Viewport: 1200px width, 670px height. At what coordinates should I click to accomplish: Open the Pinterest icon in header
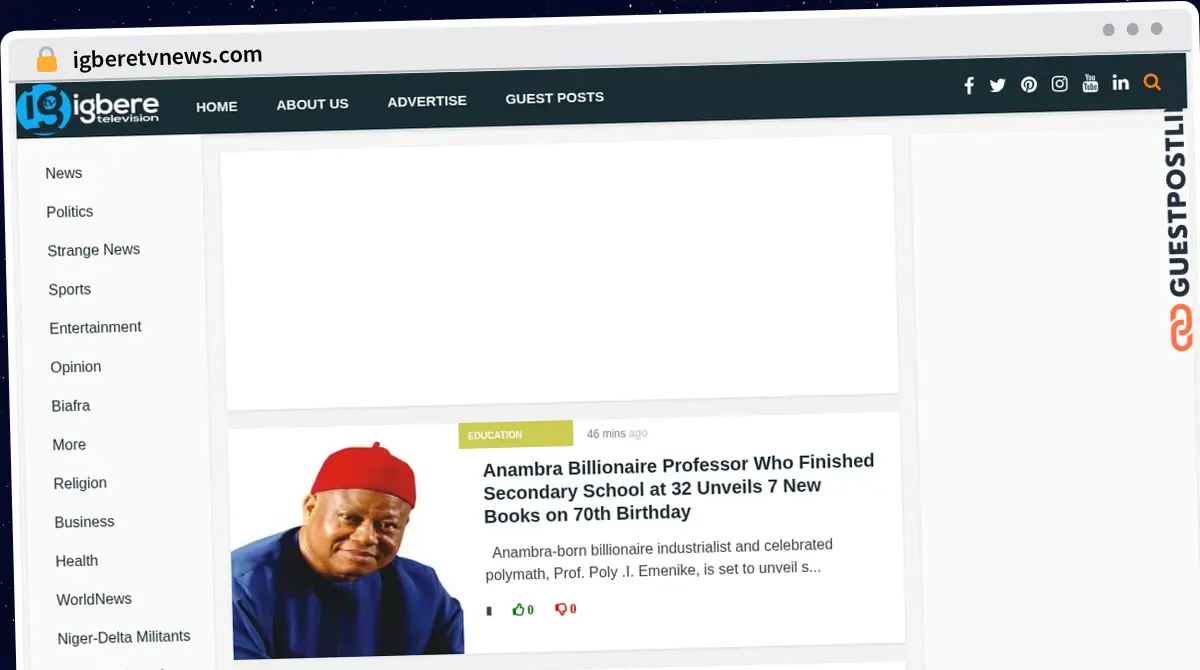[x=1028, y=85]
